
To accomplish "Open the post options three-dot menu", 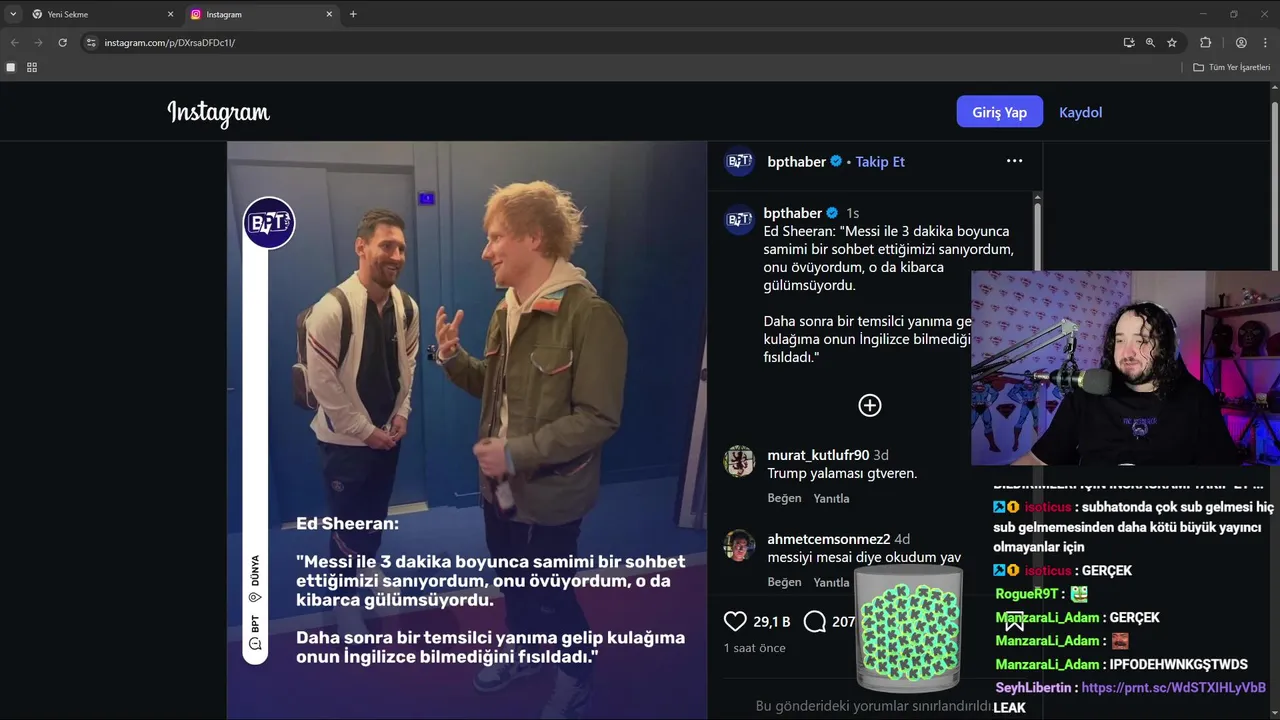I will click(1014, 161).
